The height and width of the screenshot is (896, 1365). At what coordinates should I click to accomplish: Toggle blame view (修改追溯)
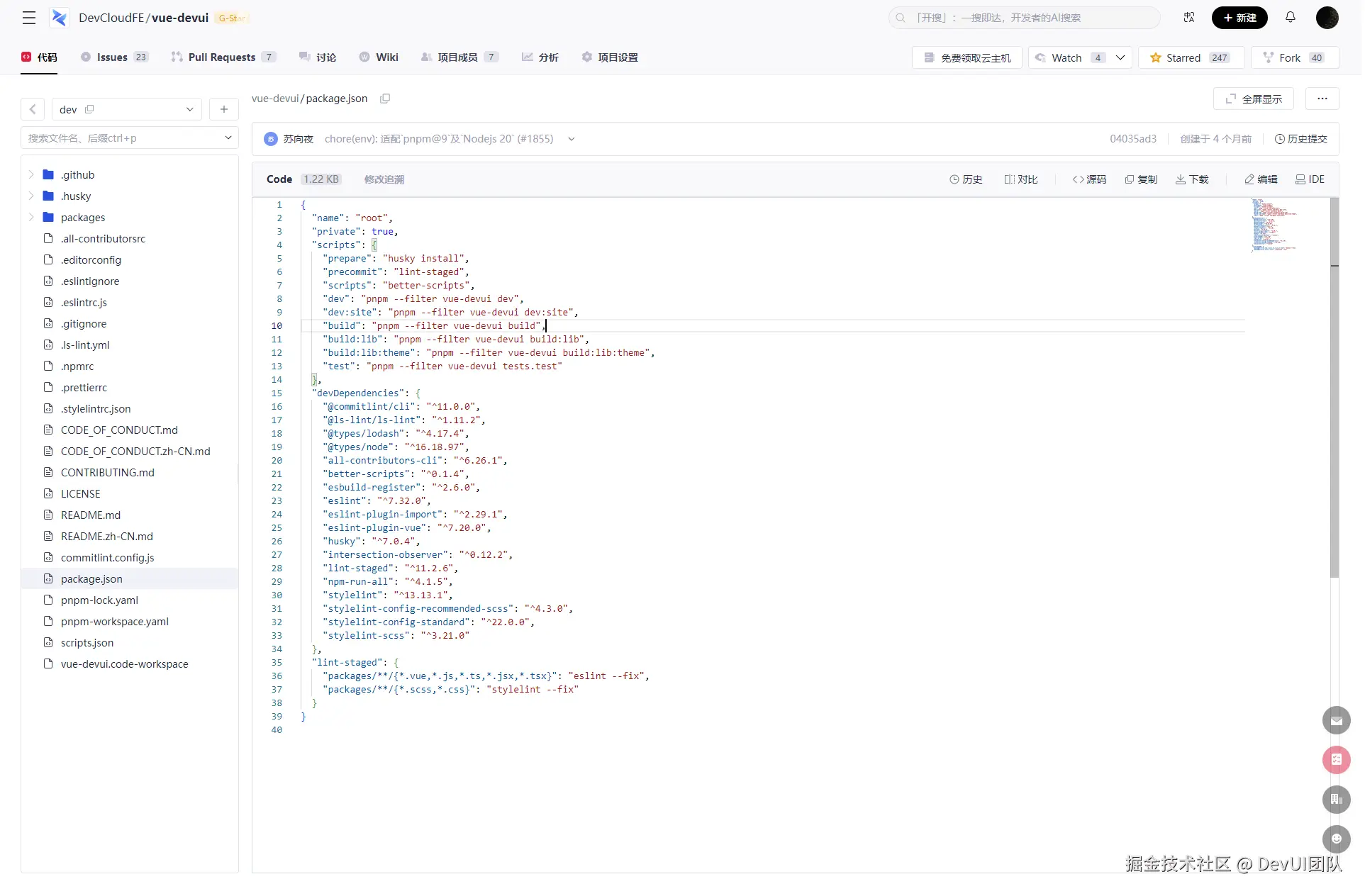point(384,179)
